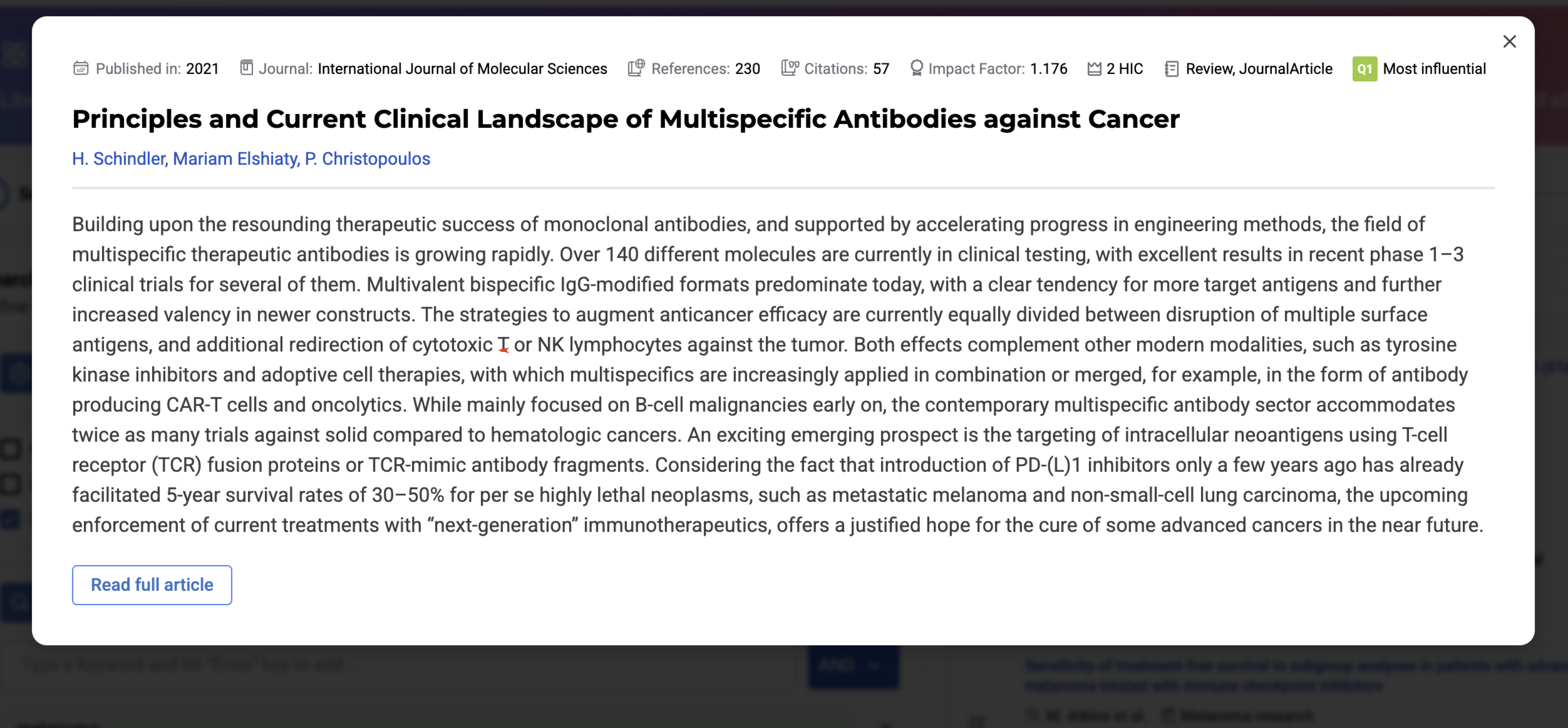Image resolution: width=1568 pixels, height=728 pixels.
Task: Open the Read full article button
Action: pyautogui.click(x=152, y=584)
